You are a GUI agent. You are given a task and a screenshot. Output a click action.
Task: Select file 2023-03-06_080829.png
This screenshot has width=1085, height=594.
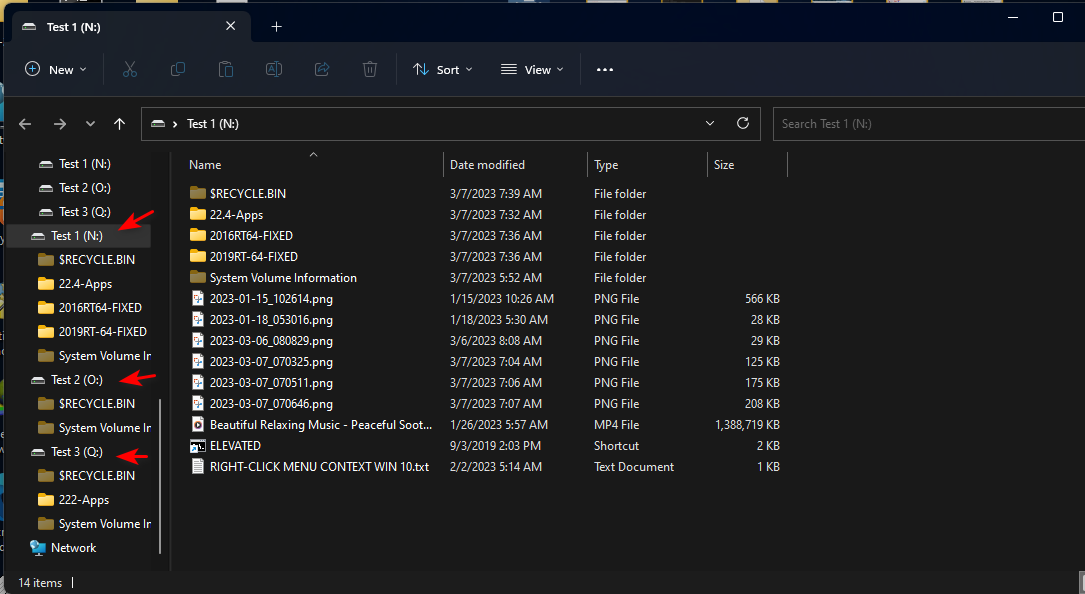coord(271,341)
